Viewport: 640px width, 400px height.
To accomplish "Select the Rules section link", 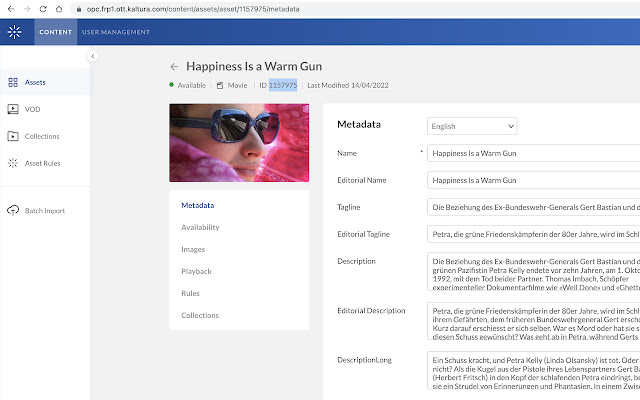I will [x=190, y=293].
